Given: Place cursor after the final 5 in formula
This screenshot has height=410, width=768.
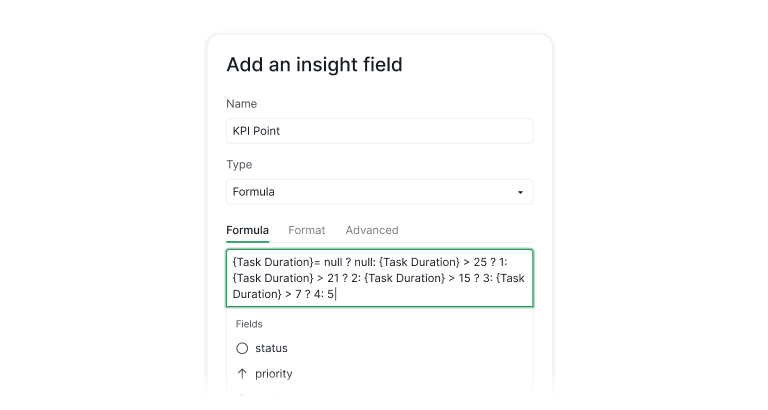Looking at the screenshot, I should pos(337,294).
